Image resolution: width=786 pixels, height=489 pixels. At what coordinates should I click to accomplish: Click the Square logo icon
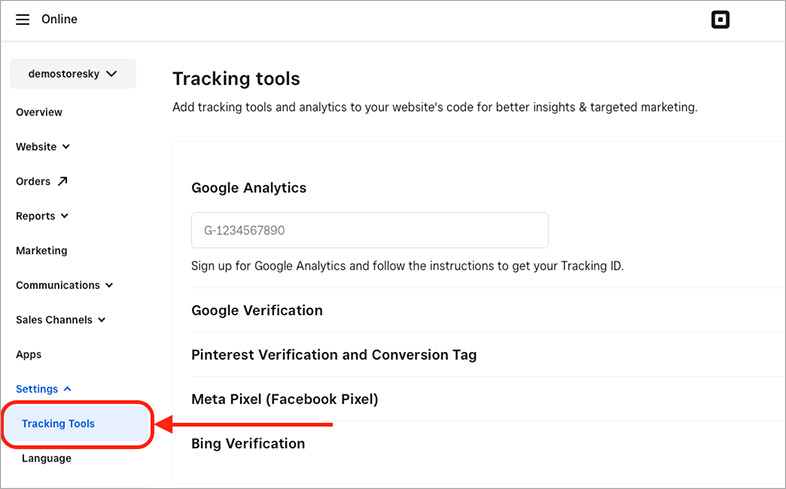[x=720, y=20]
